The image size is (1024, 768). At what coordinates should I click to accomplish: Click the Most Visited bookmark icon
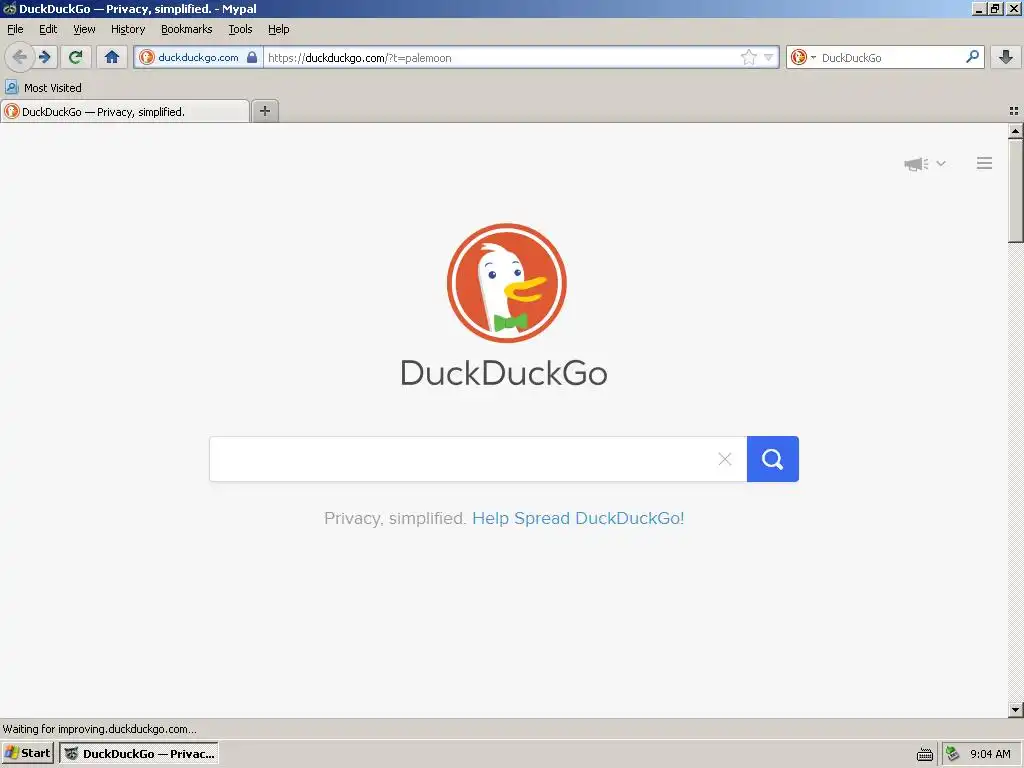(11, 87)
